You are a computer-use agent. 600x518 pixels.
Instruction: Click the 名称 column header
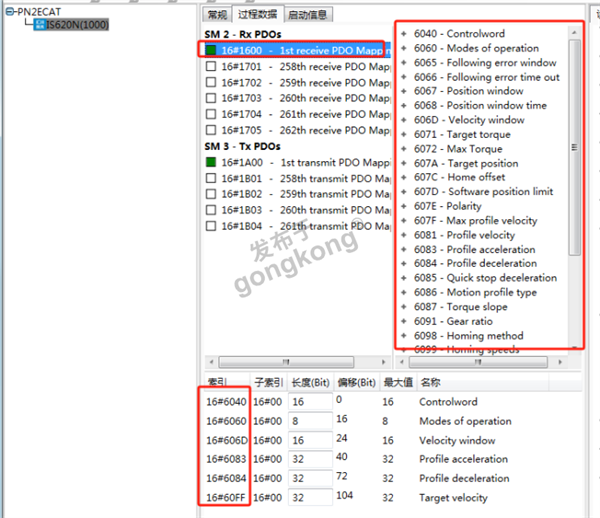click(483, 382)
